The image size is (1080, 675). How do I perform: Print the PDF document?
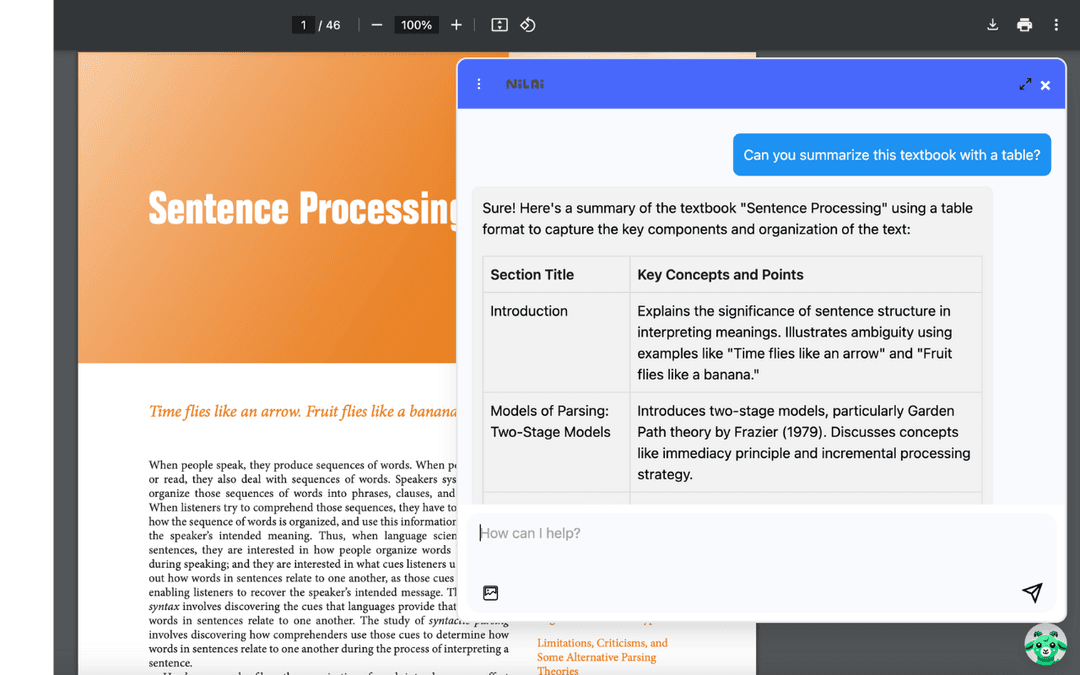[1024, 25]
